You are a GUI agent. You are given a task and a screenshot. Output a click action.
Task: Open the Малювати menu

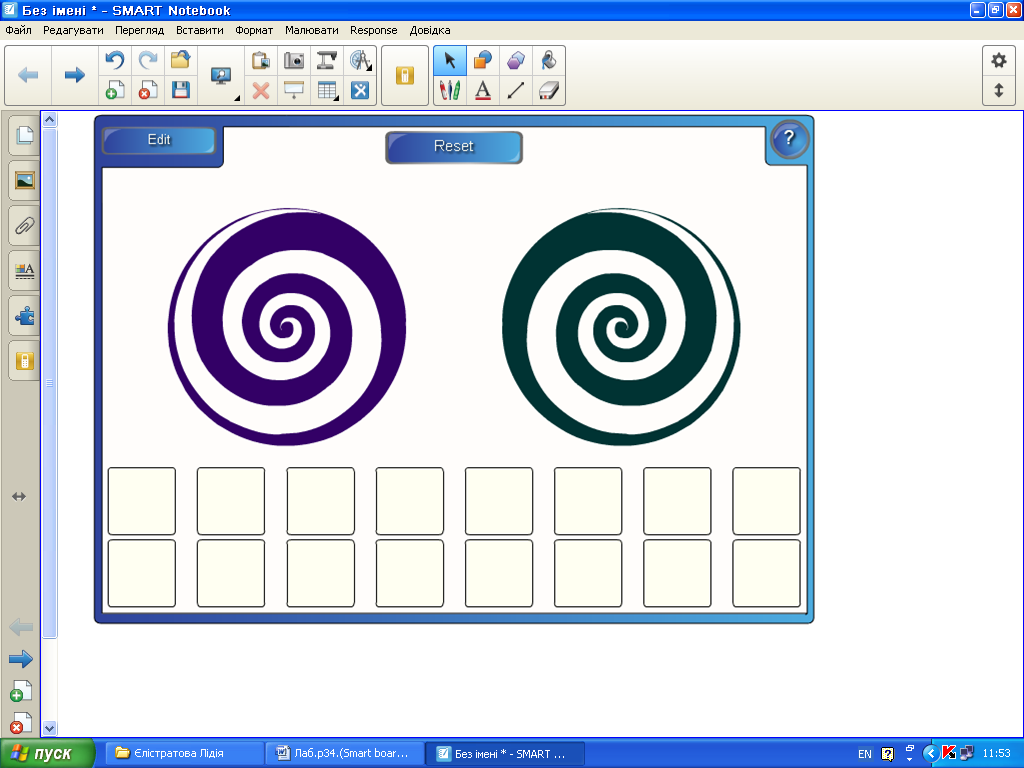point(312,30)
